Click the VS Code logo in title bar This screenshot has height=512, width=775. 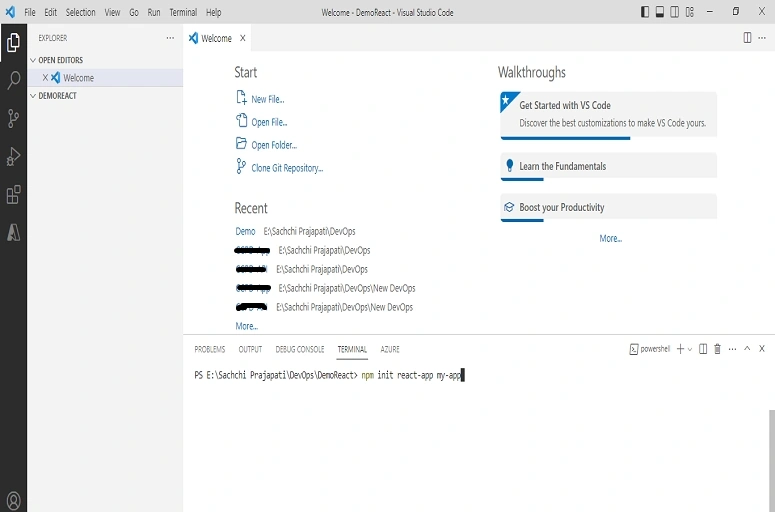10,12
